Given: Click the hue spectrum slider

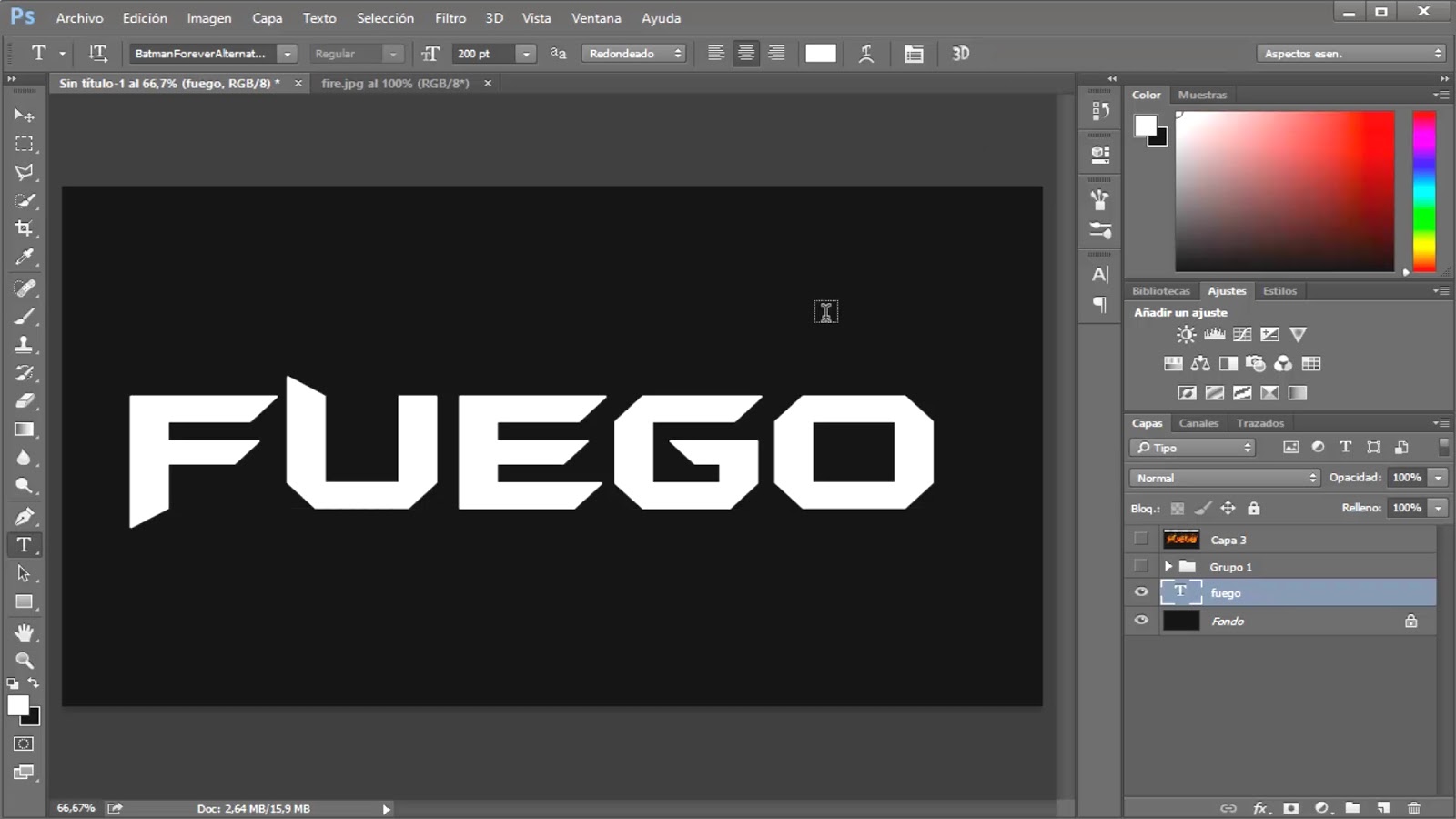Looking at the screenshot, I should pos(1424,191).
